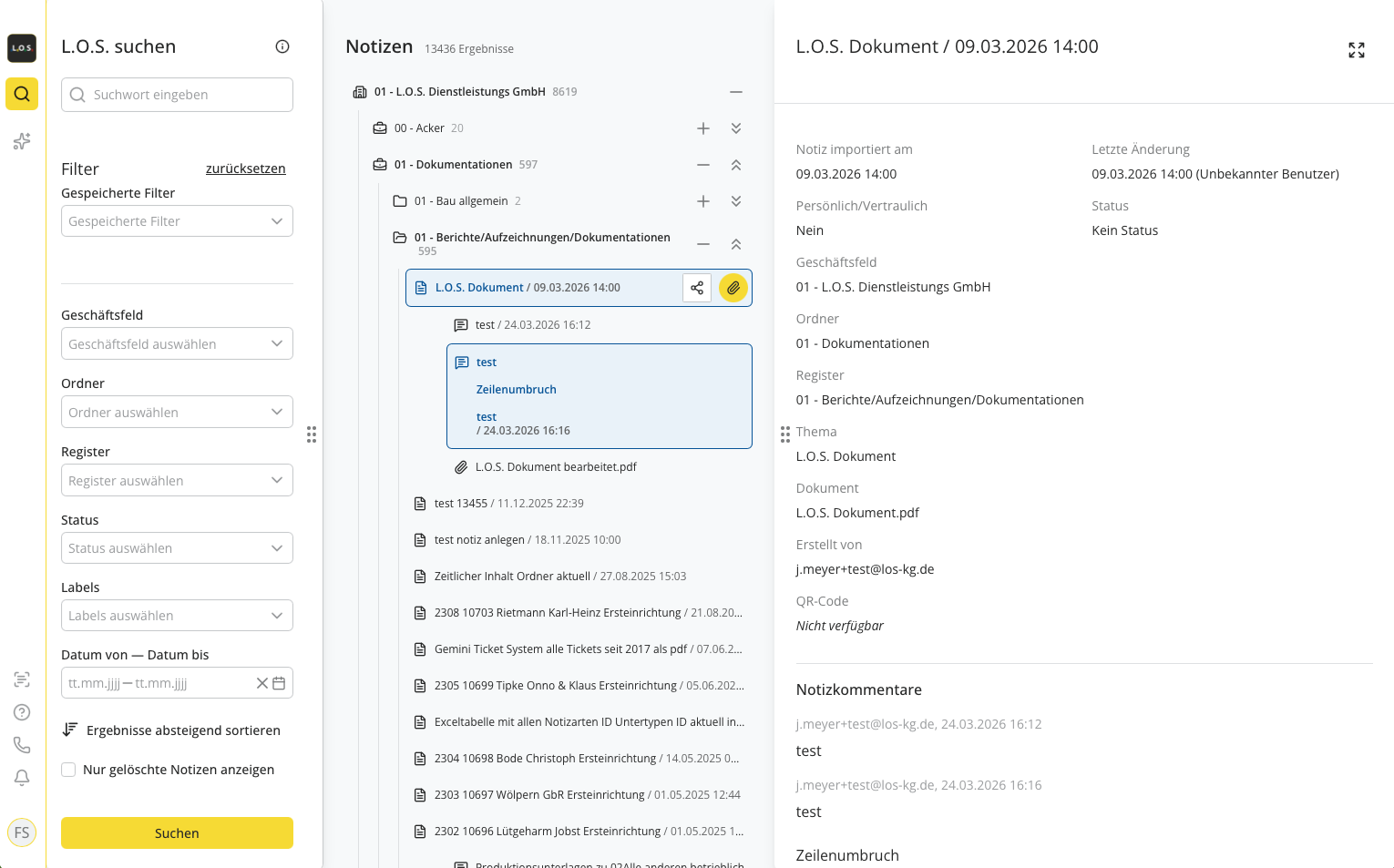Image resolution: width=1394 pixels, height=868 pixels.
Task: Click the Suchen button
Action: coord(177,833)
